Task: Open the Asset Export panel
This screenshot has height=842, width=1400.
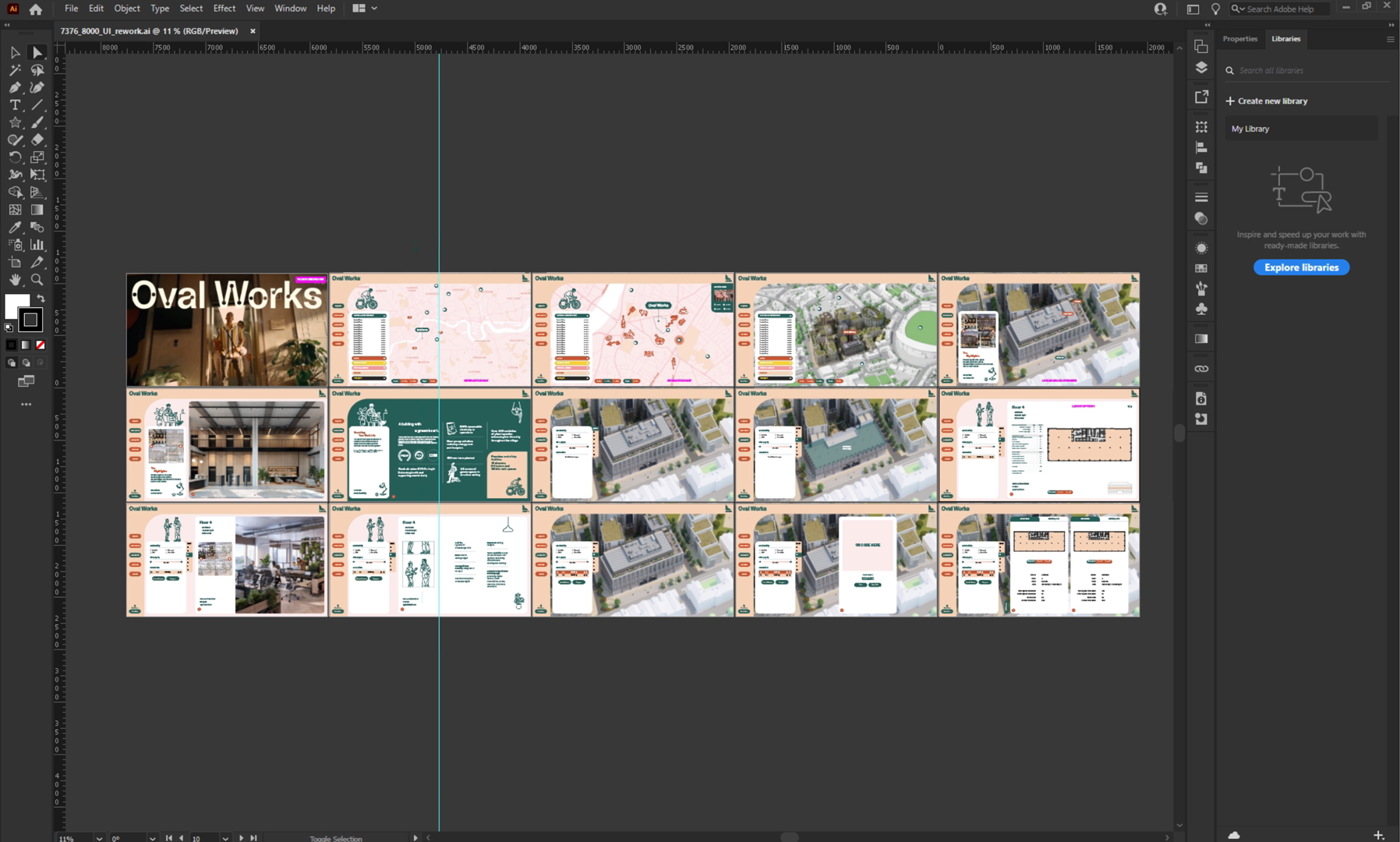Action: pos(1201,97)
